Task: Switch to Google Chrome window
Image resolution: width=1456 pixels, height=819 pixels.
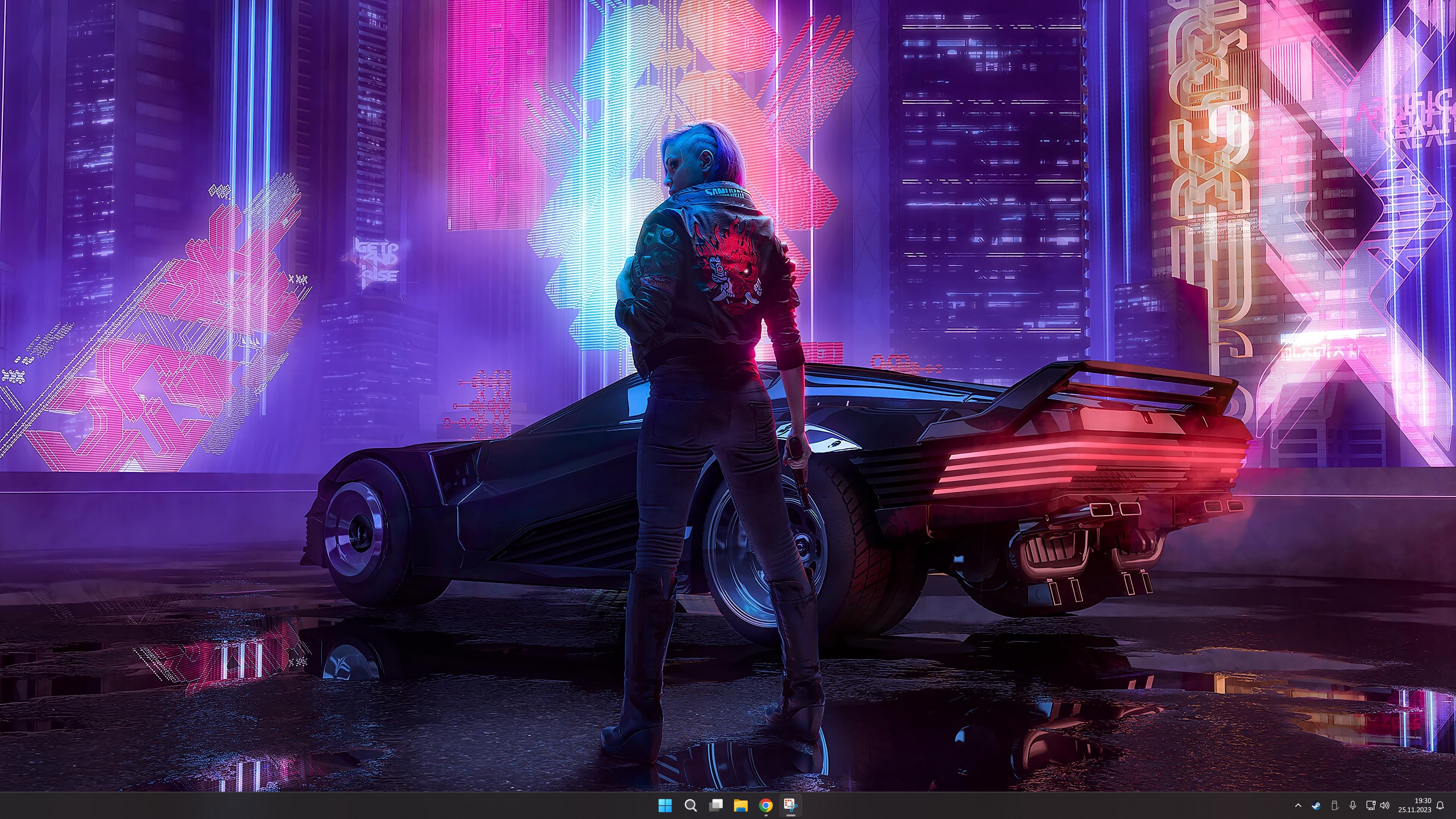Action: pyautogui.click(x=765, y=805)
